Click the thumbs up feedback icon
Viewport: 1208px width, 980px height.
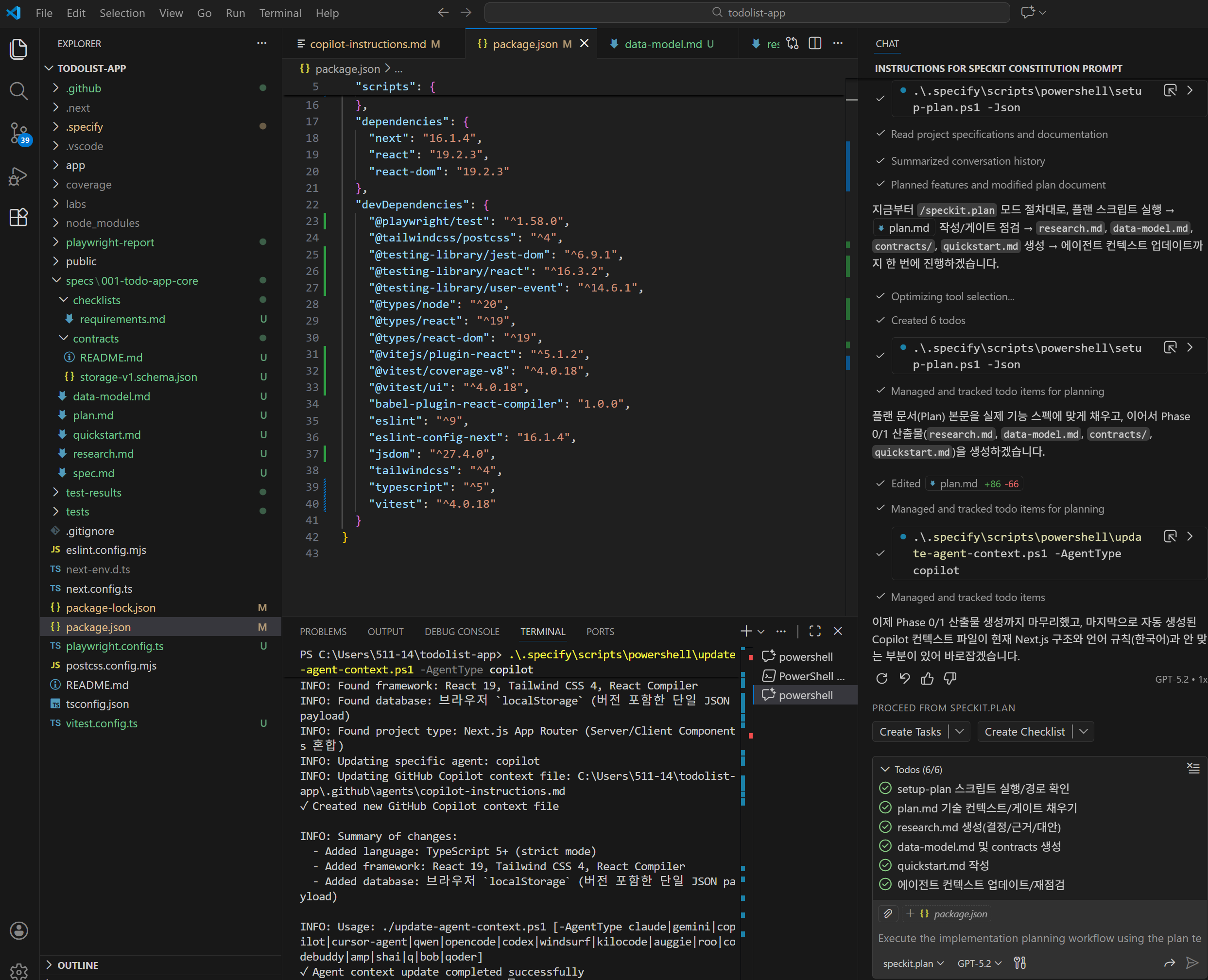click(x=927, y=679)
